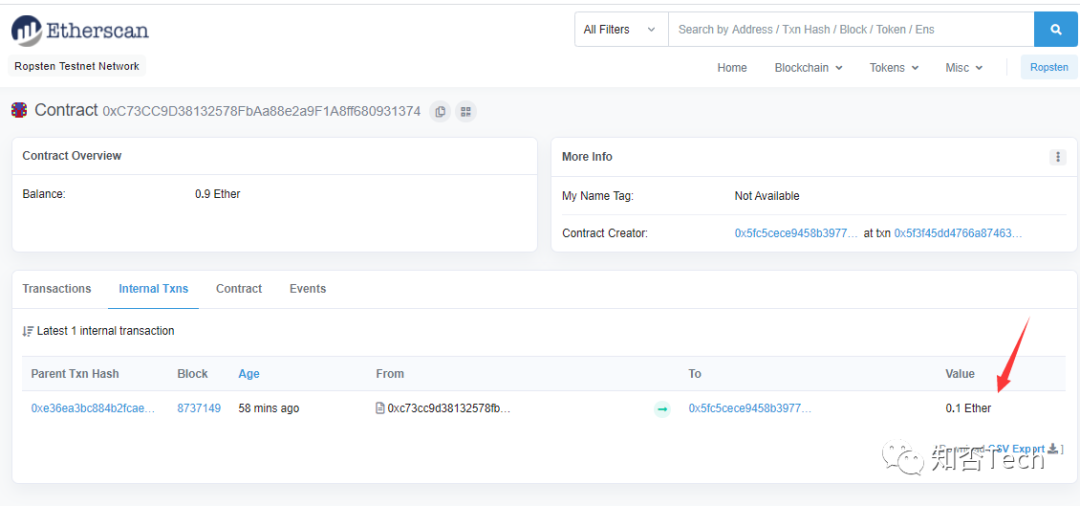Open block 8737149
Viewport: 1080px width, 506px height.
pyautogui.click(x=199, y=408)
